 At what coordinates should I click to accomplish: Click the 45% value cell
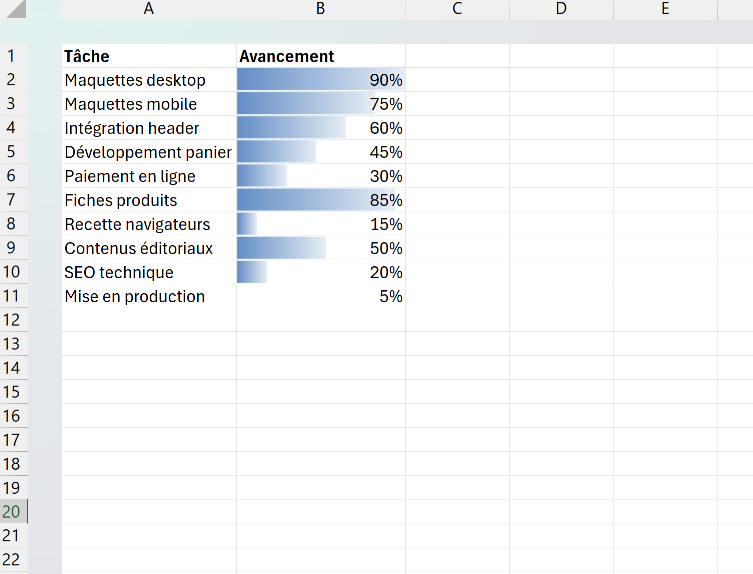321,152
